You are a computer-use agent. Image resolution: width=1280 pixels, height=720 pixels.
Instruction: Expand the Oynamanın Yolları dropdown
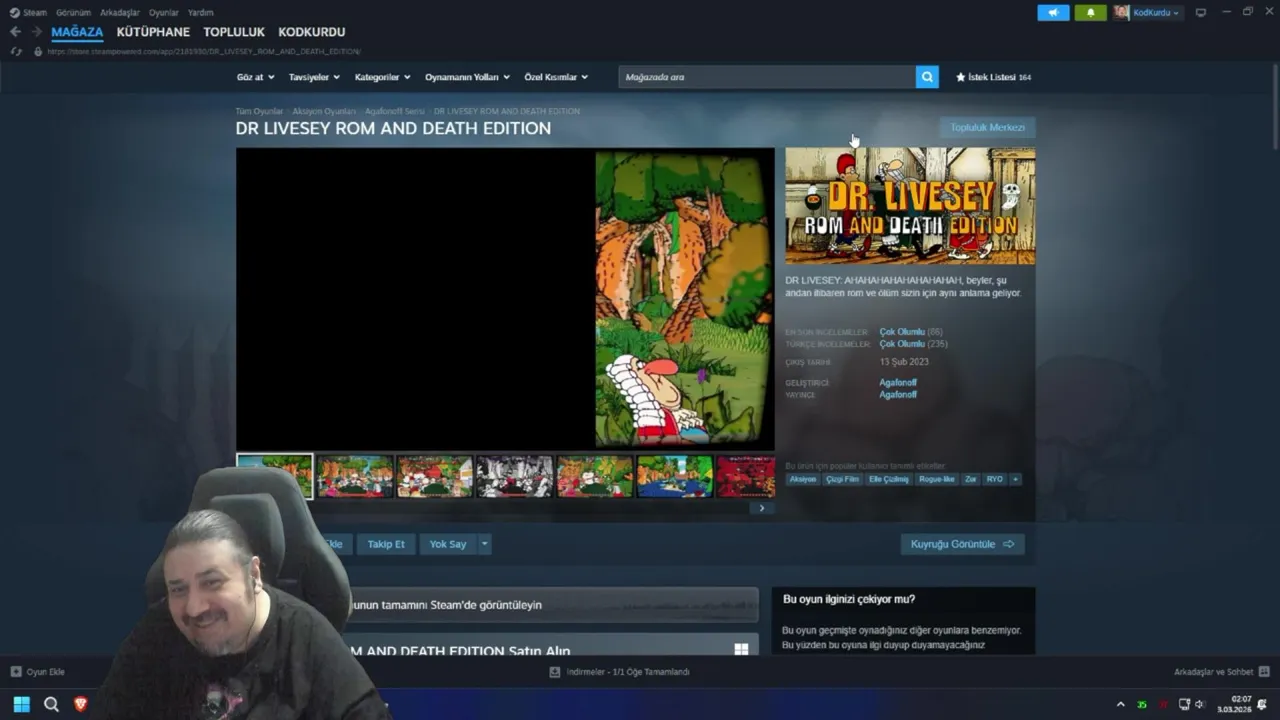(467, 77)
